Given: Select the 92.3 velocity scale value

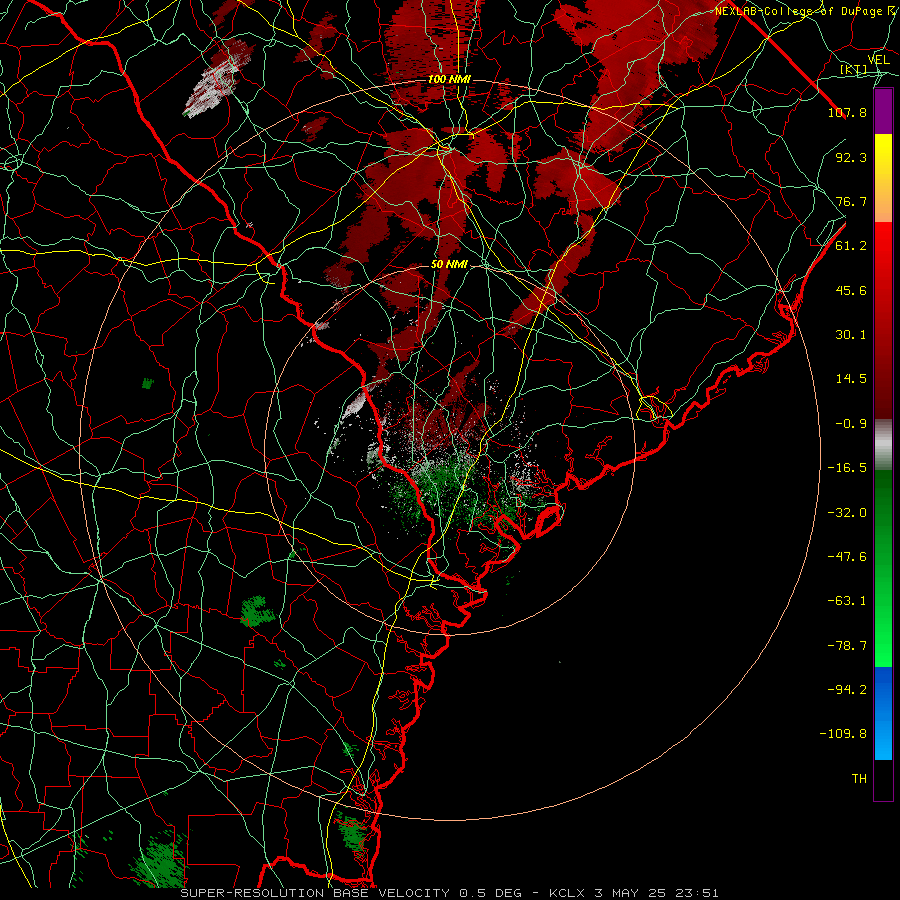Looking at the screenshot, I should pyautogui.click(x=851, y=157).
